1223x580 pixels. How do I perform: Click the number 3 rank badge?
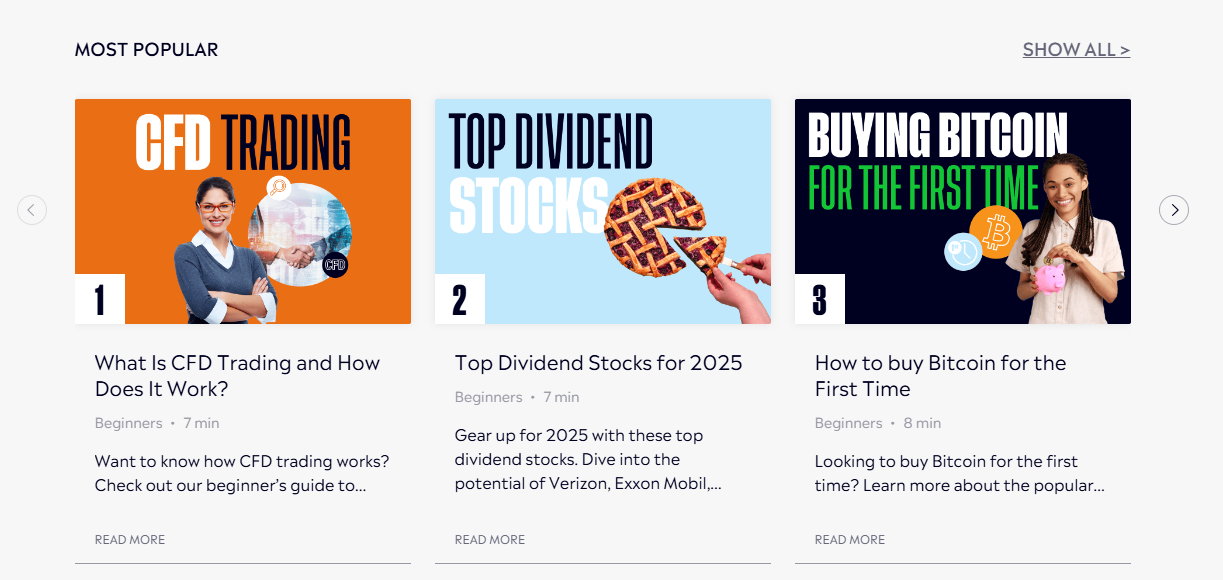[x=820, y=299]
